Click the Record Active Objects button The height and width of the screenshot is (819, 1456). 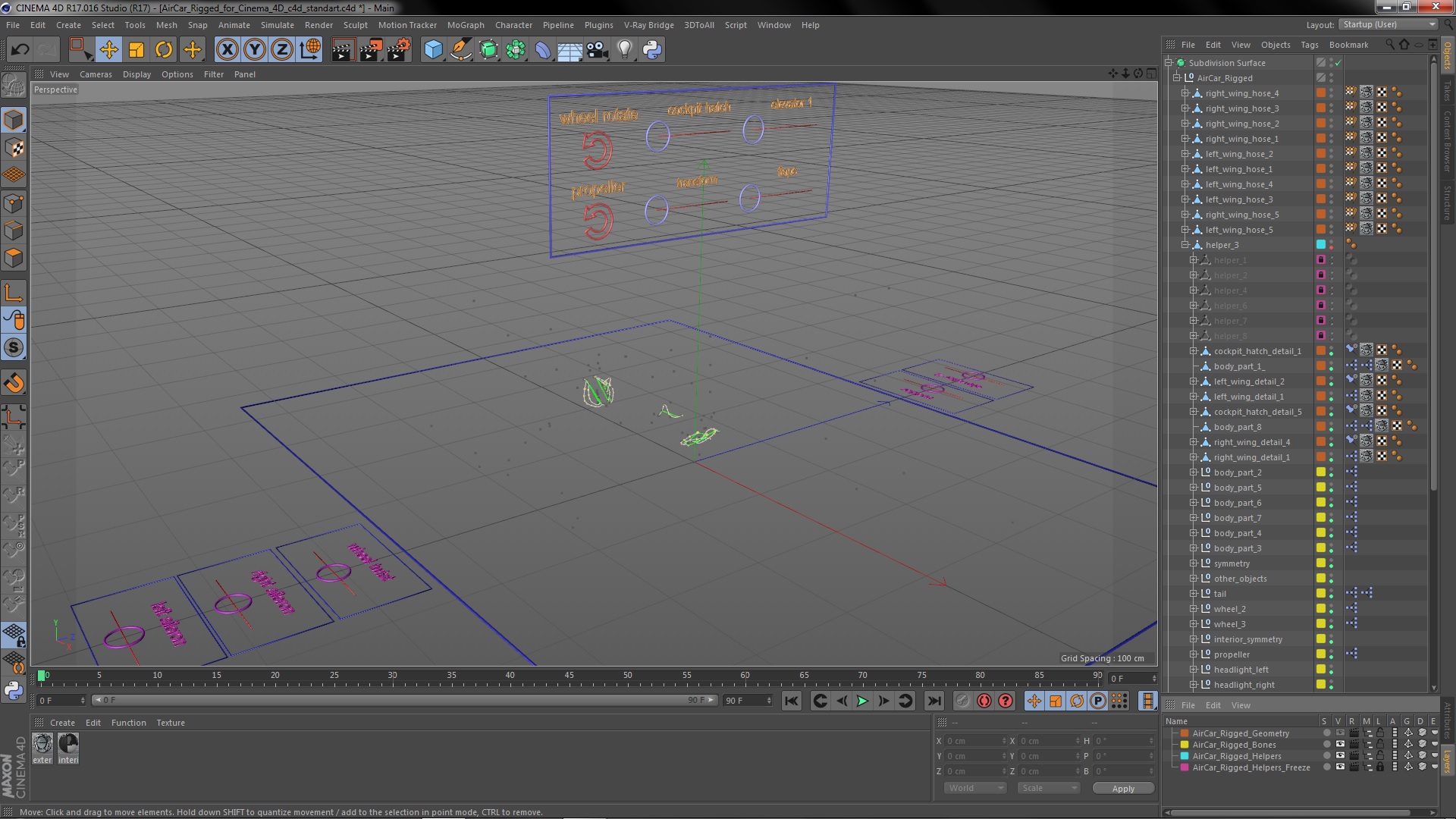(962, 701)
